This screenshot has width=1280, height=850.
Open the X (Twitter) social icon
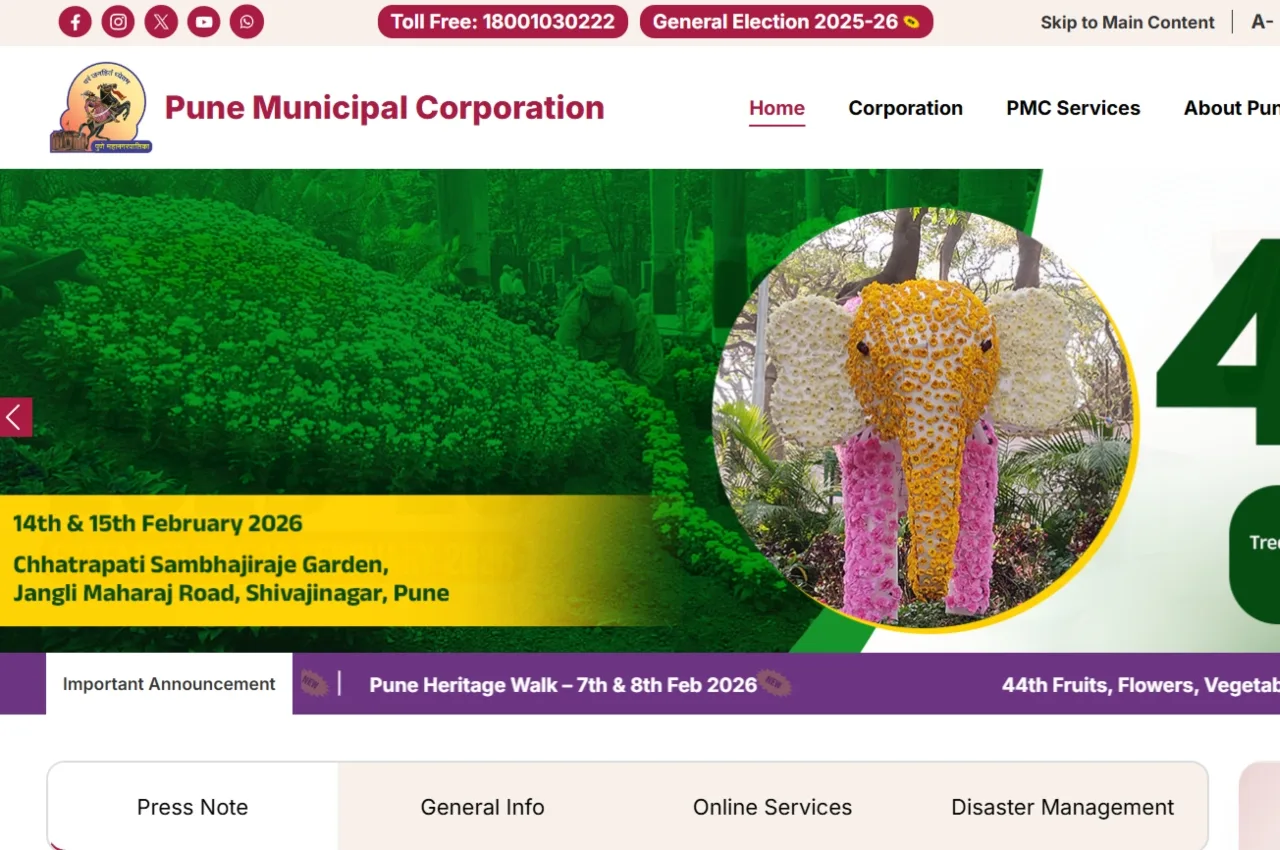[161, 21]
